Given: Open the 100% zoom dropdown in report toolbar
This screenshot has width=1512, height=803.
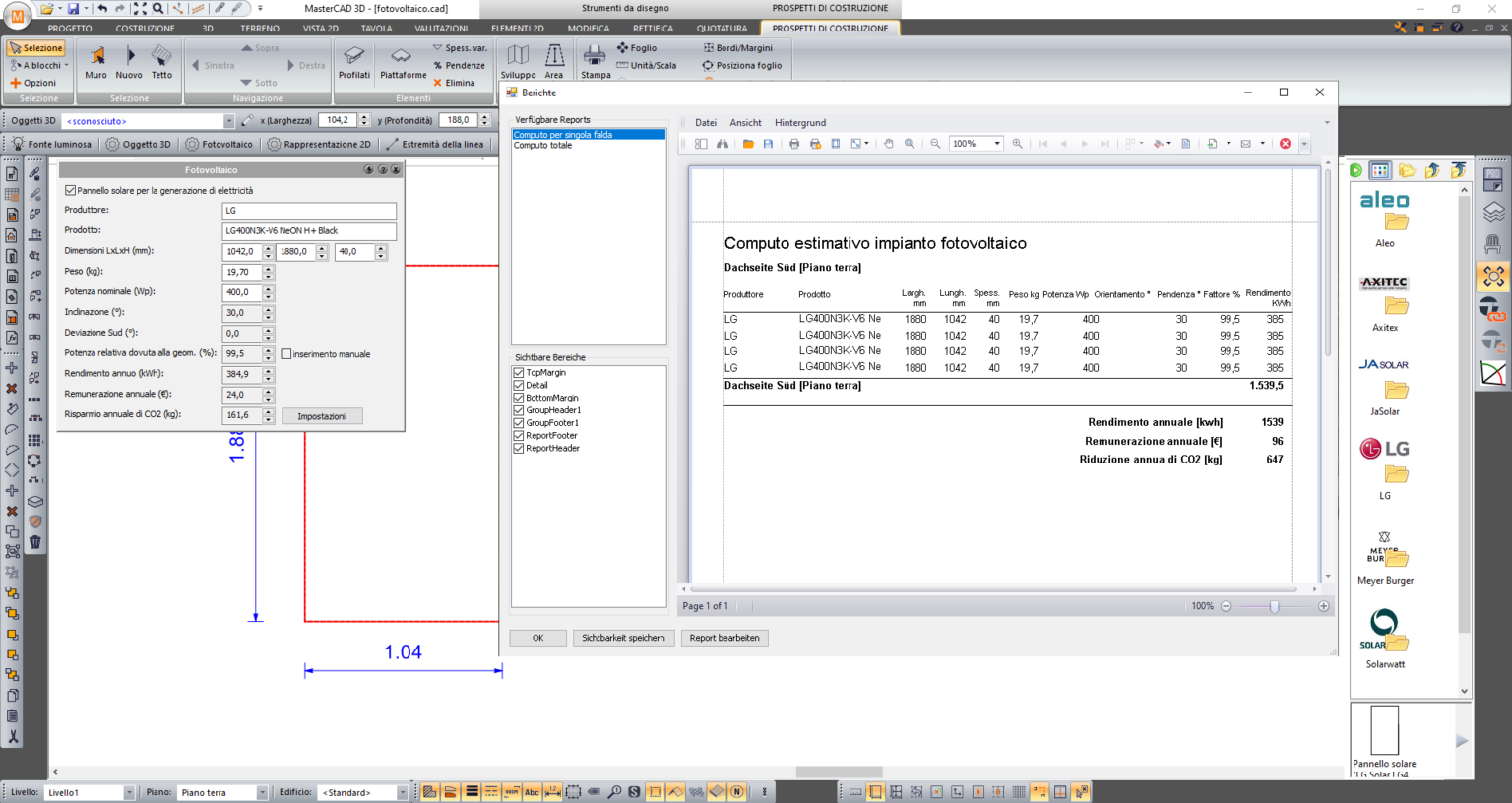Looking at the screenshot, I should [x=996, y=144].
